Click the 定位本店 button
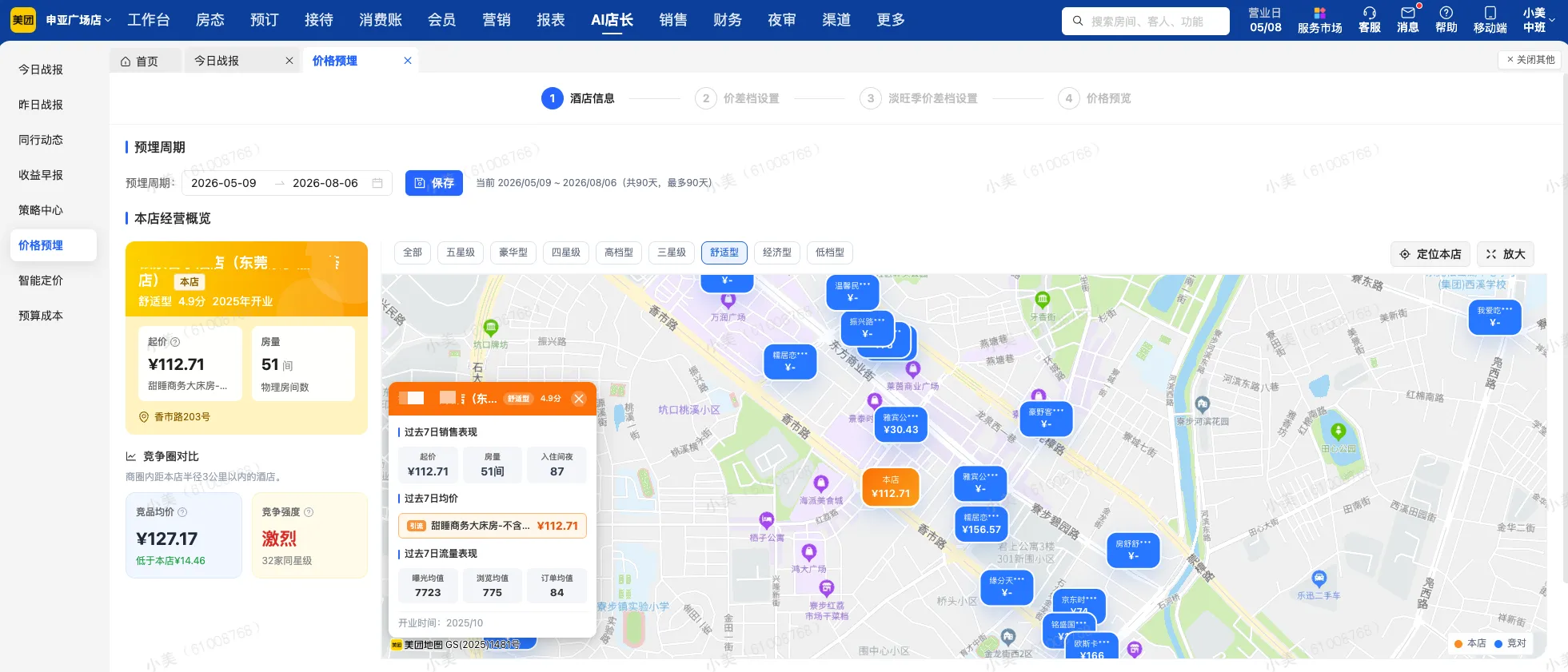 [1430, 254]
